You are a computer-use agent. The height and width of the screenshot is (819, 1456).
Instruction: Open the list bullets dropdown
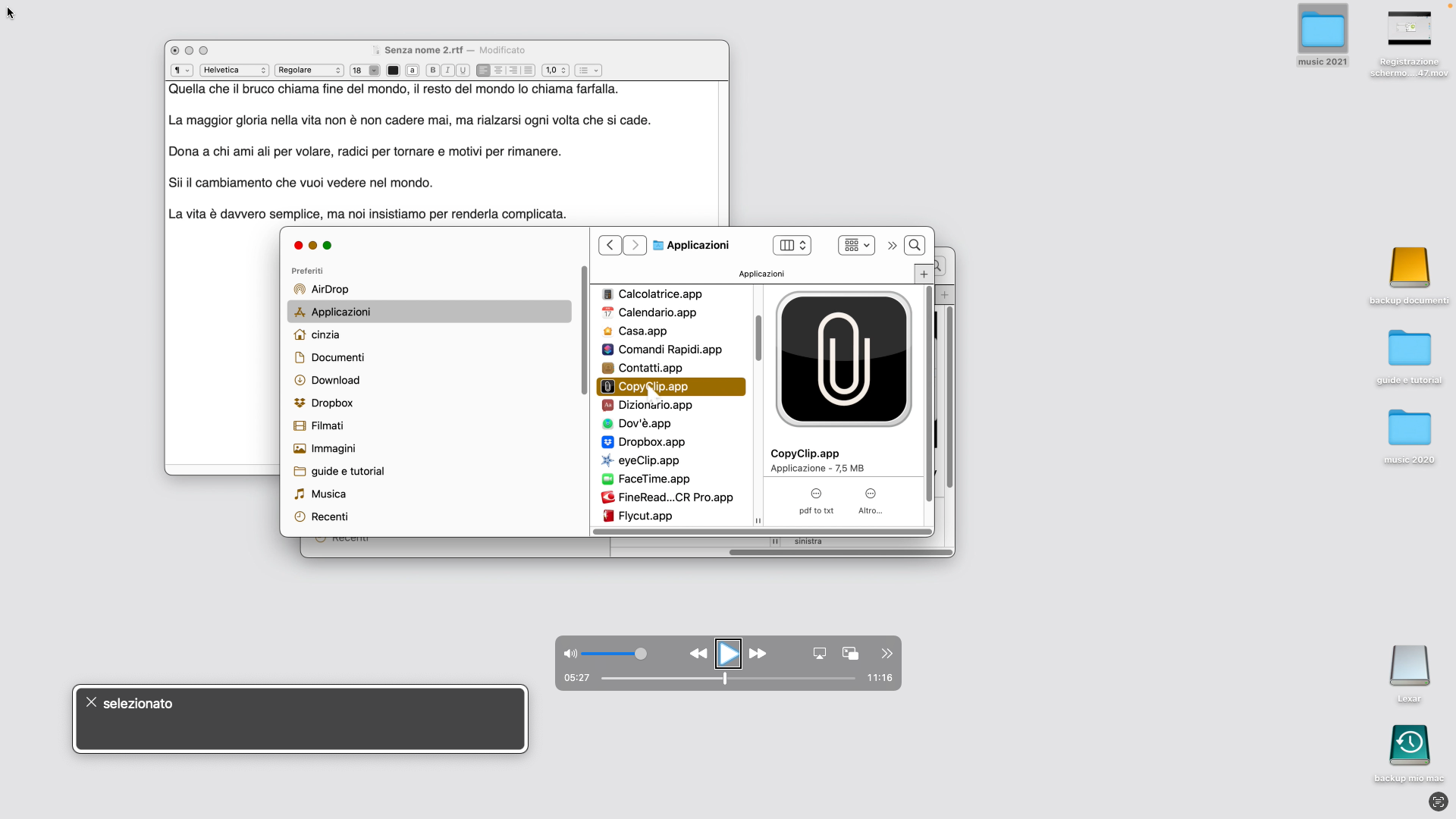pyautogui.click(x=588, y=71)
